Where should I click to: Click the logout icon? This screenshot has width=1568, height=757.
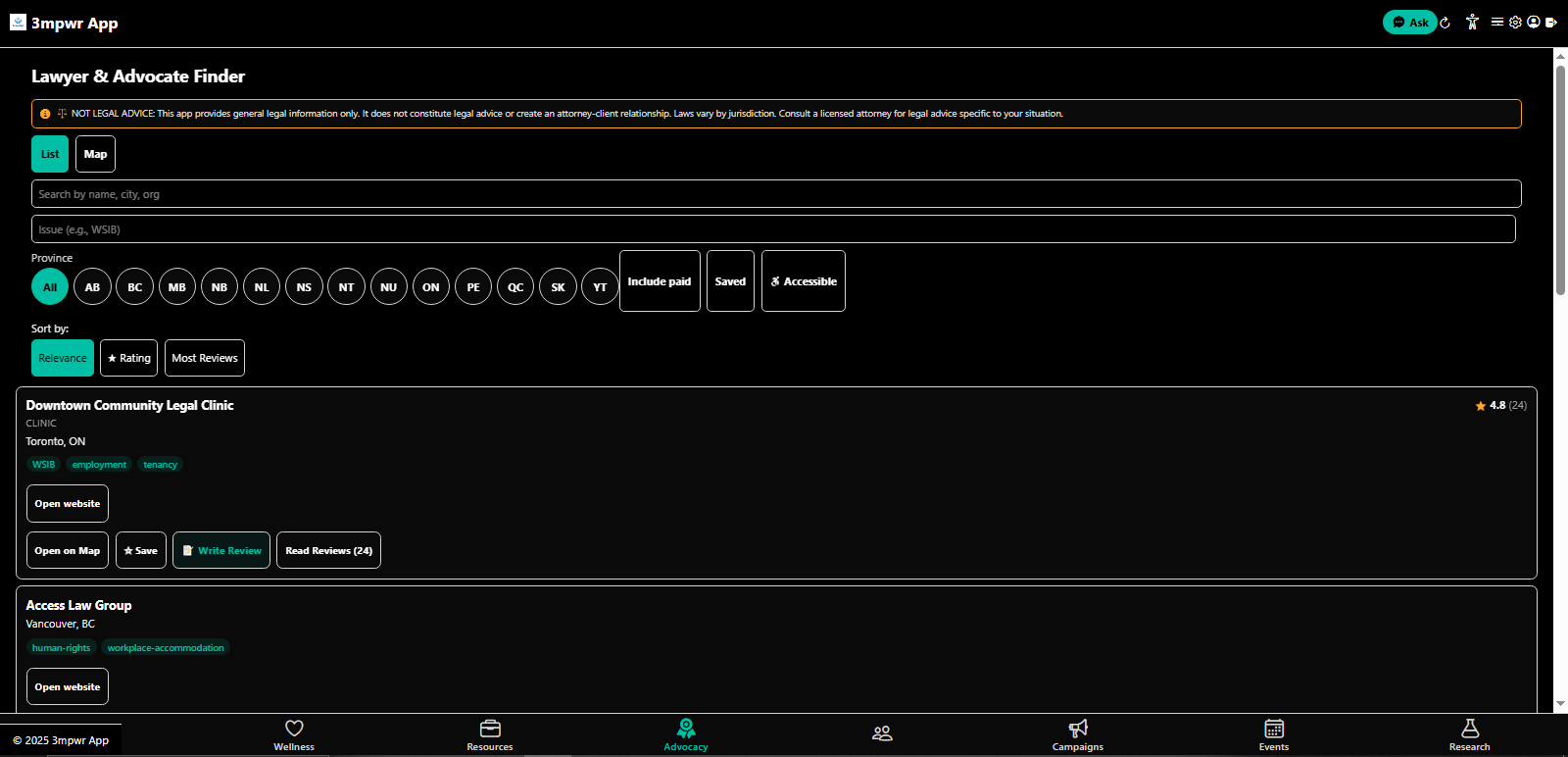[1551, 22]
